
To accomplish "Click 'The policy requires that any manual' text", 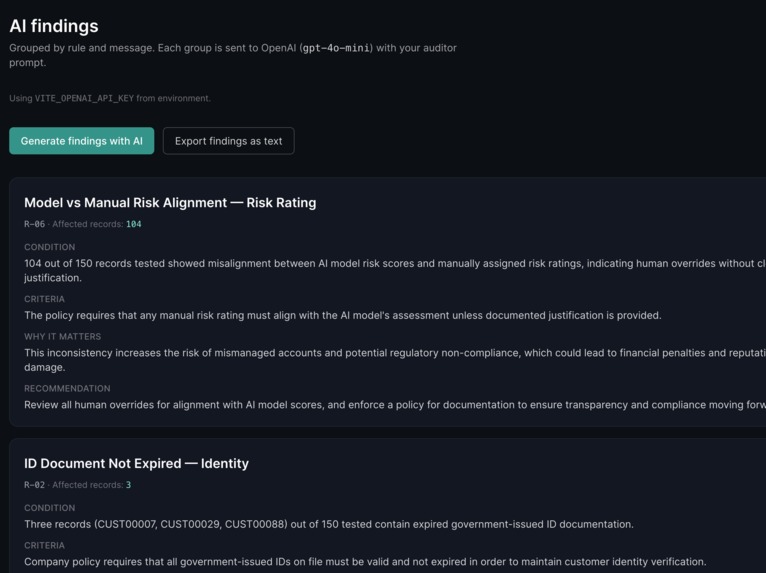I will tap(342, 315).
